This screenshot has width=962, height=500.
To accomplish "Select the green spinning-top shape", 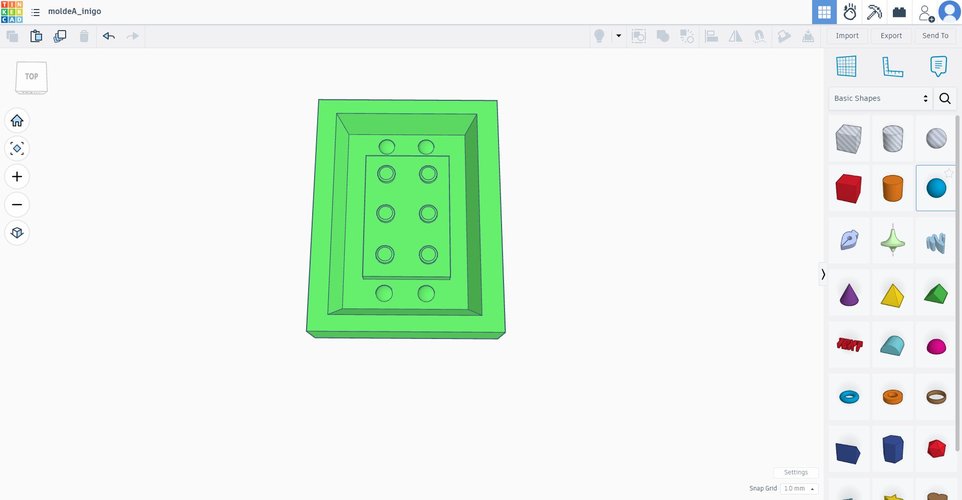I will [x=893, y=240].
